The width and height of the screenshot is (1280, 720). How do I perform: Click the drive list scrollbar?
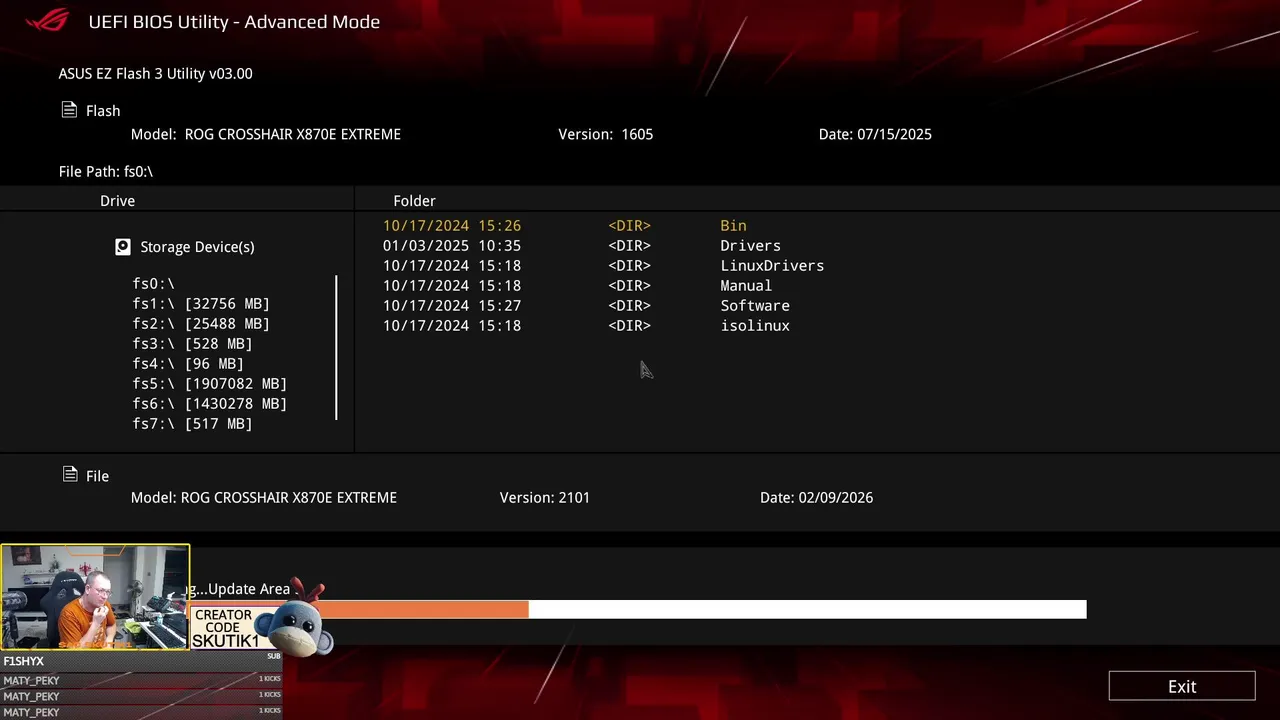(337, 348)
